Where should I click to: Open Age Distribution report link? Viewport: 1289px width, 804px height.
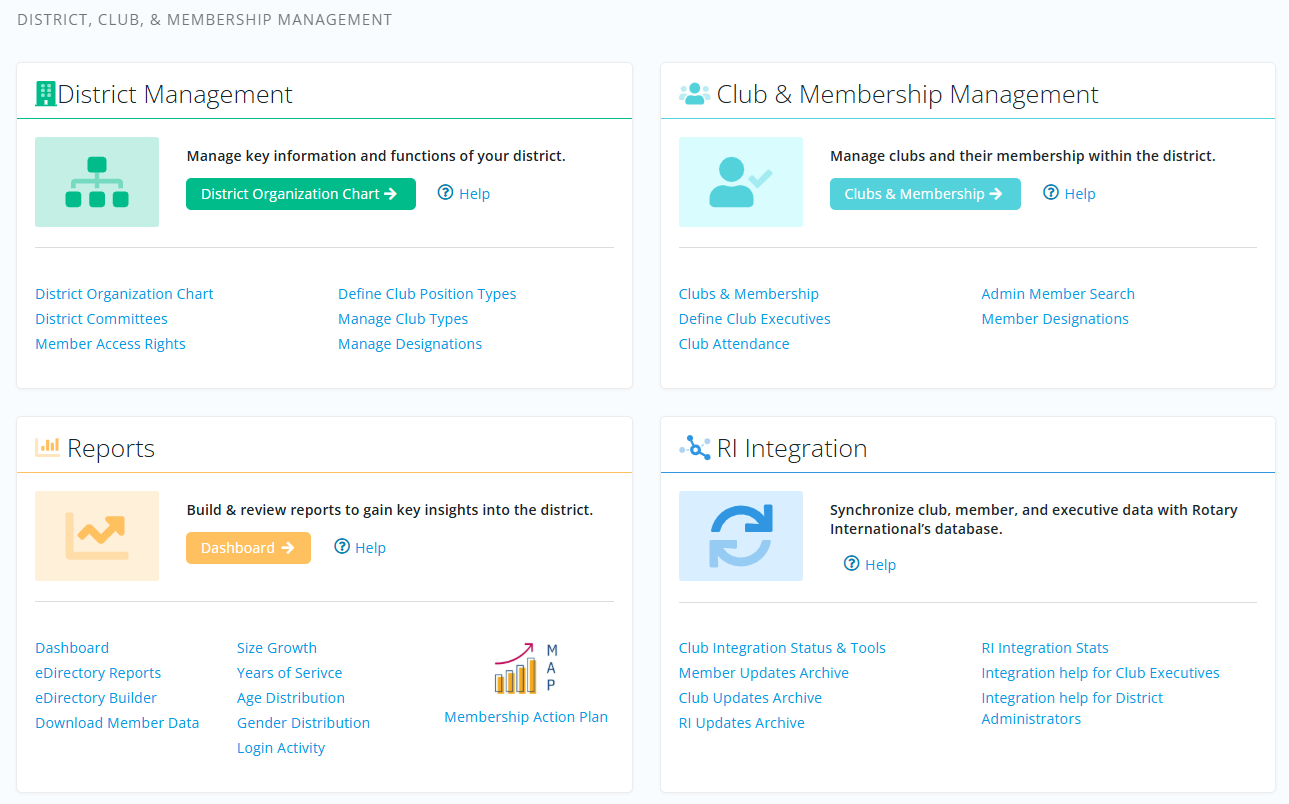coord(291,698)
